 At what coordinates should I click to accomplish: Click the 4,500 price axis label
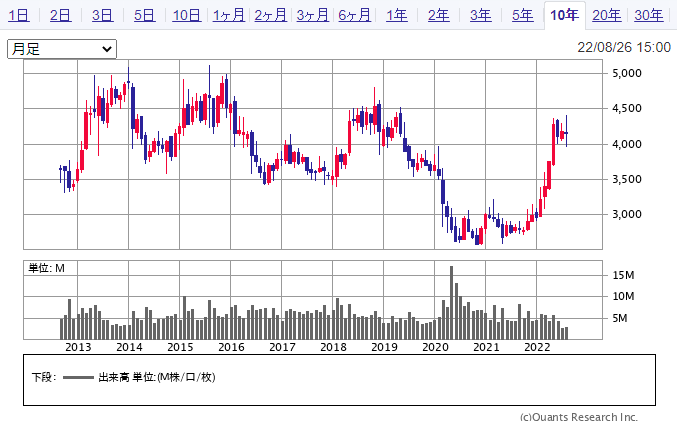pos(627,108)
